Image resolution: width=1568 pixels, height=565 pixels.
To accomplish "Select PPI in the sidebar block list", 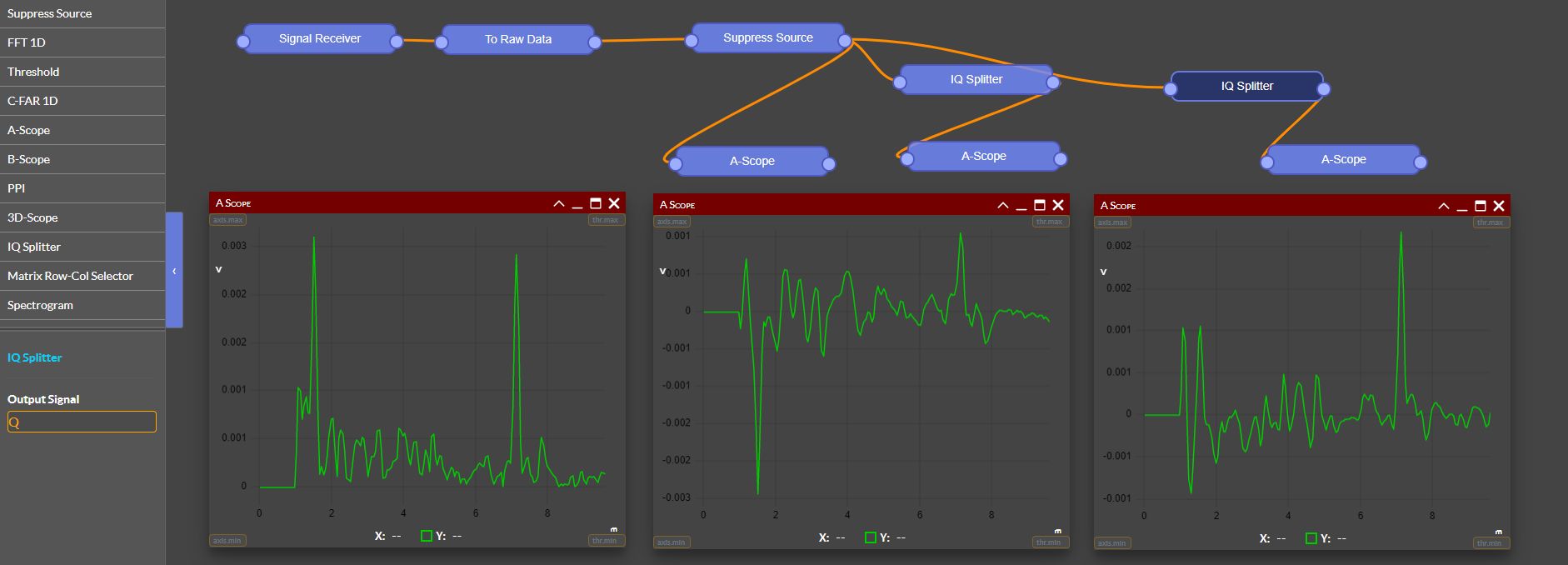I will pyautogui.click(x=82, y=188).
